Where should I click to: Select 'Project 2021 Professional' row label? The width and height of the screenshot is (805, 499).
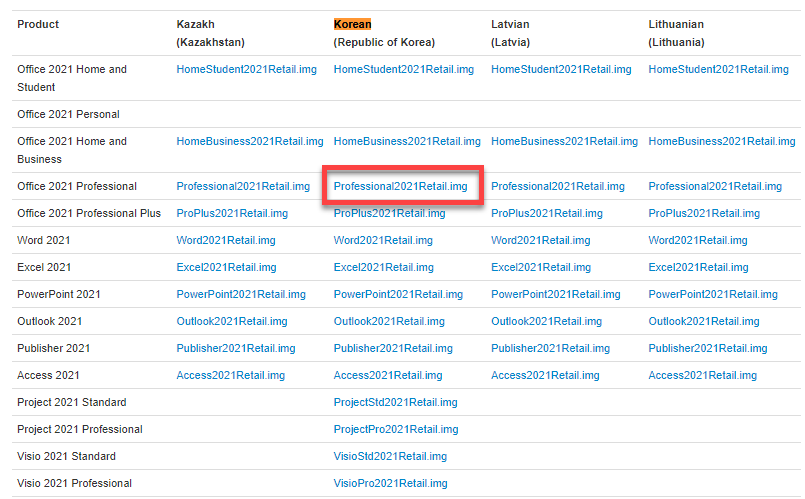[x=80, y=429]
